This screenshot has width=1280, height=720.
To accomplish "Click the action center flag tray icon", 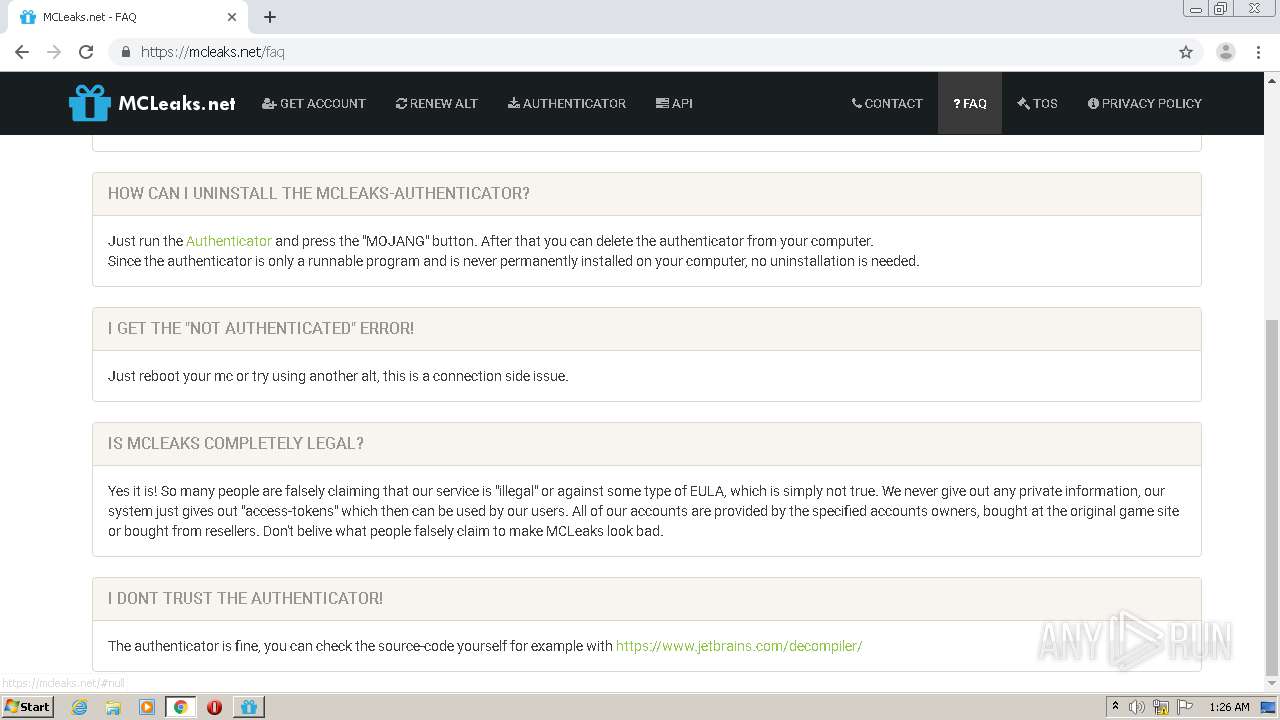I will pyautogui.click(x=1185, y=707).
